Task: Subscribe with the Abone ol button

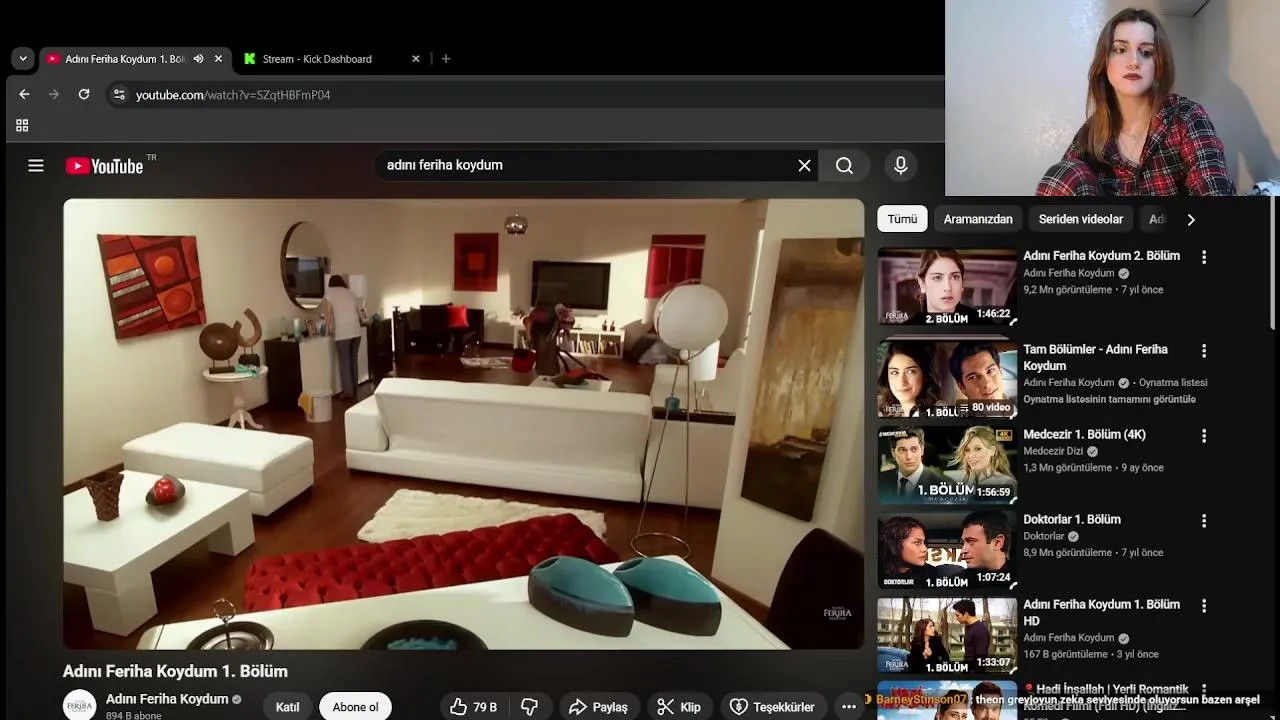Action: pyautogui.click(x=355, y=707)
